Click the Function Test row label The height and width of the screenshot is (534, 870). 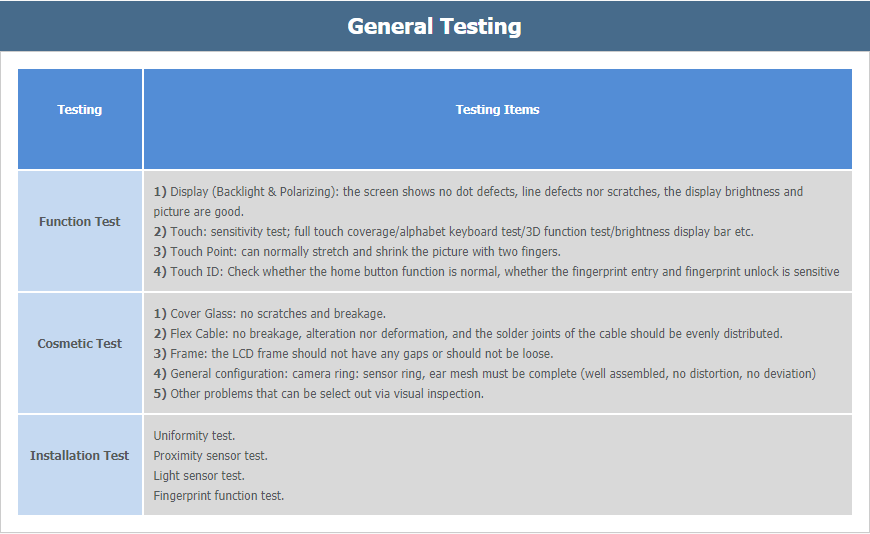[79, 221]
